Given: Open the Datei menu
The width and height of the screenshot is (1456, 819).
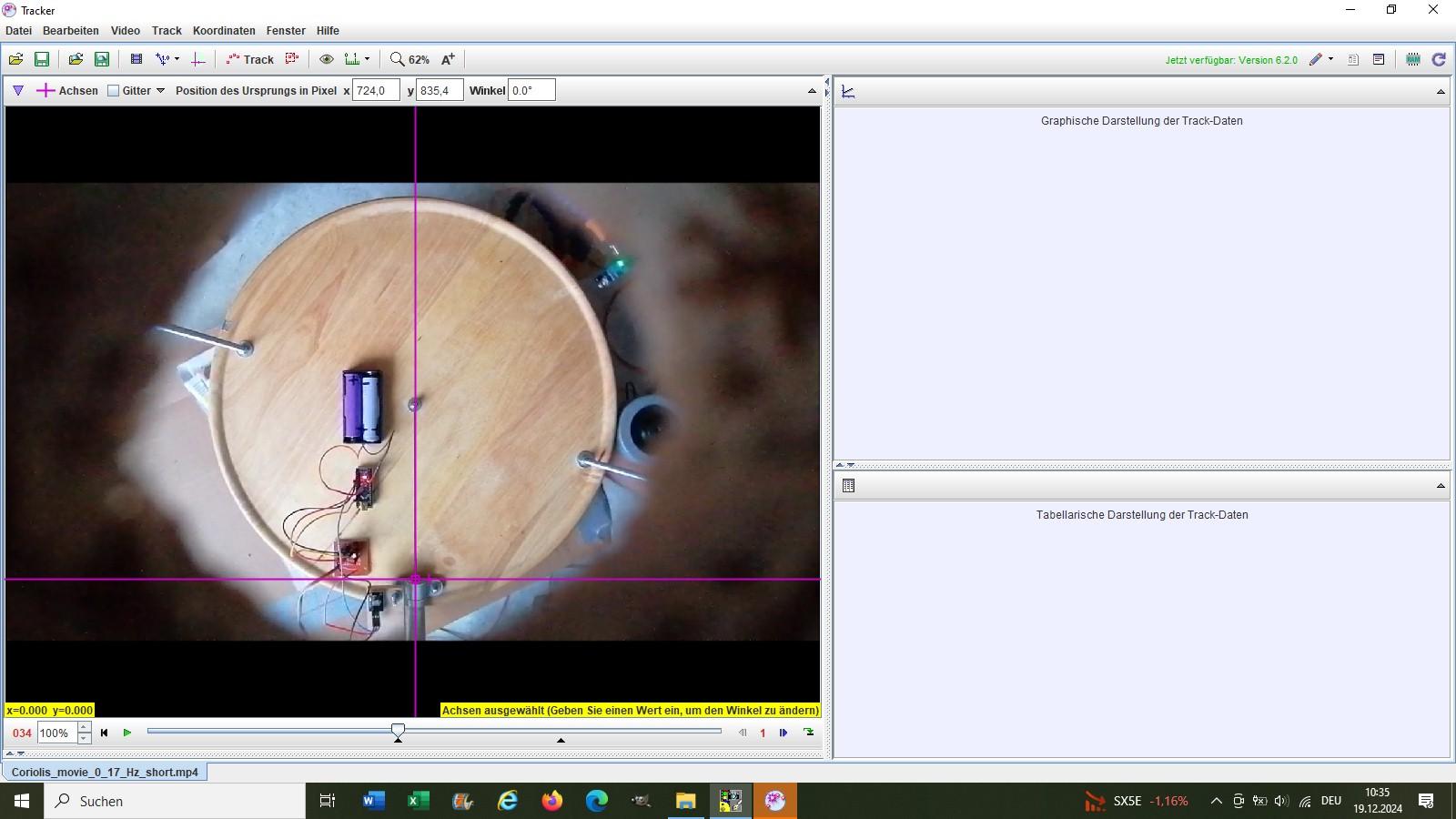Looking at the screenshot, I should click(x=18, y=31).
